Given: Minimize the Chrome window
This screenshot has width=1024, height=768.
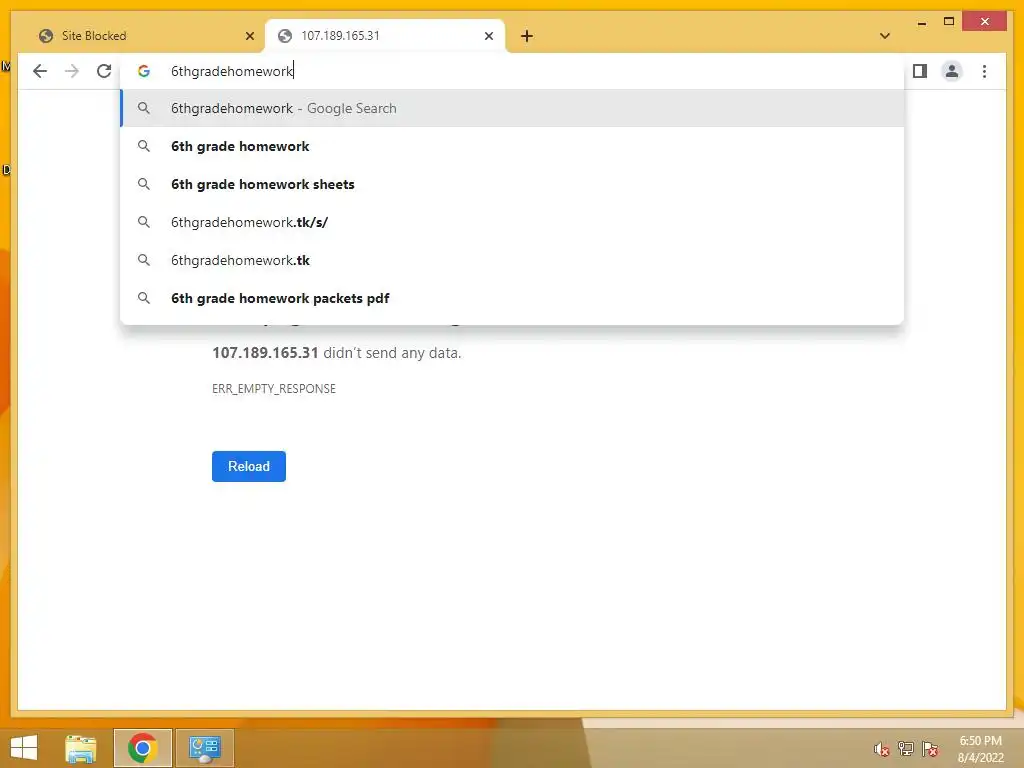Looking at the screenshot, I should [x=921, y=22].
